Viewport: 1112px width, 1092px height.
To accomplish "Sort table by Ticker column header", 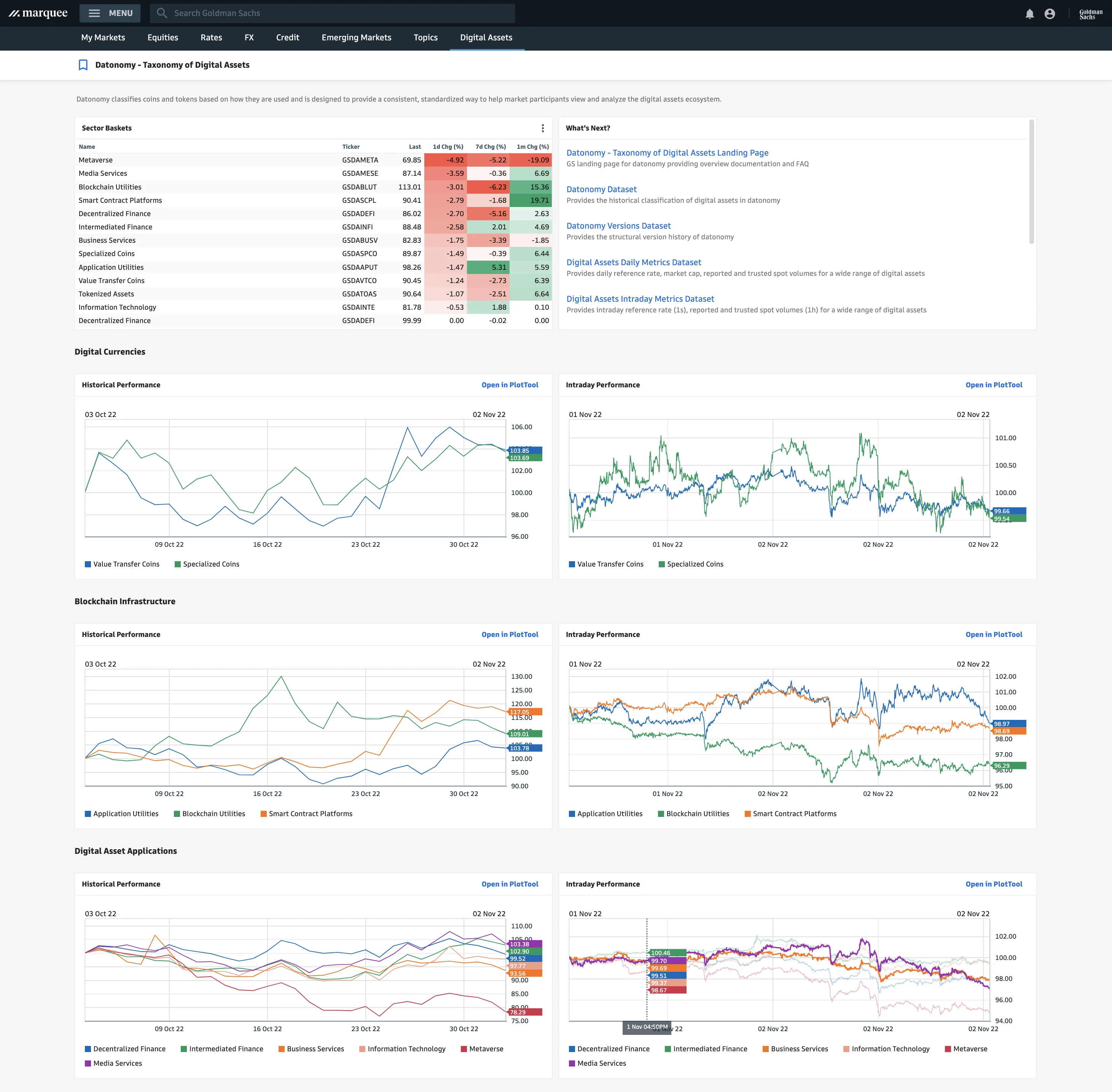I will pyautogui.click(x=351, y=147).
